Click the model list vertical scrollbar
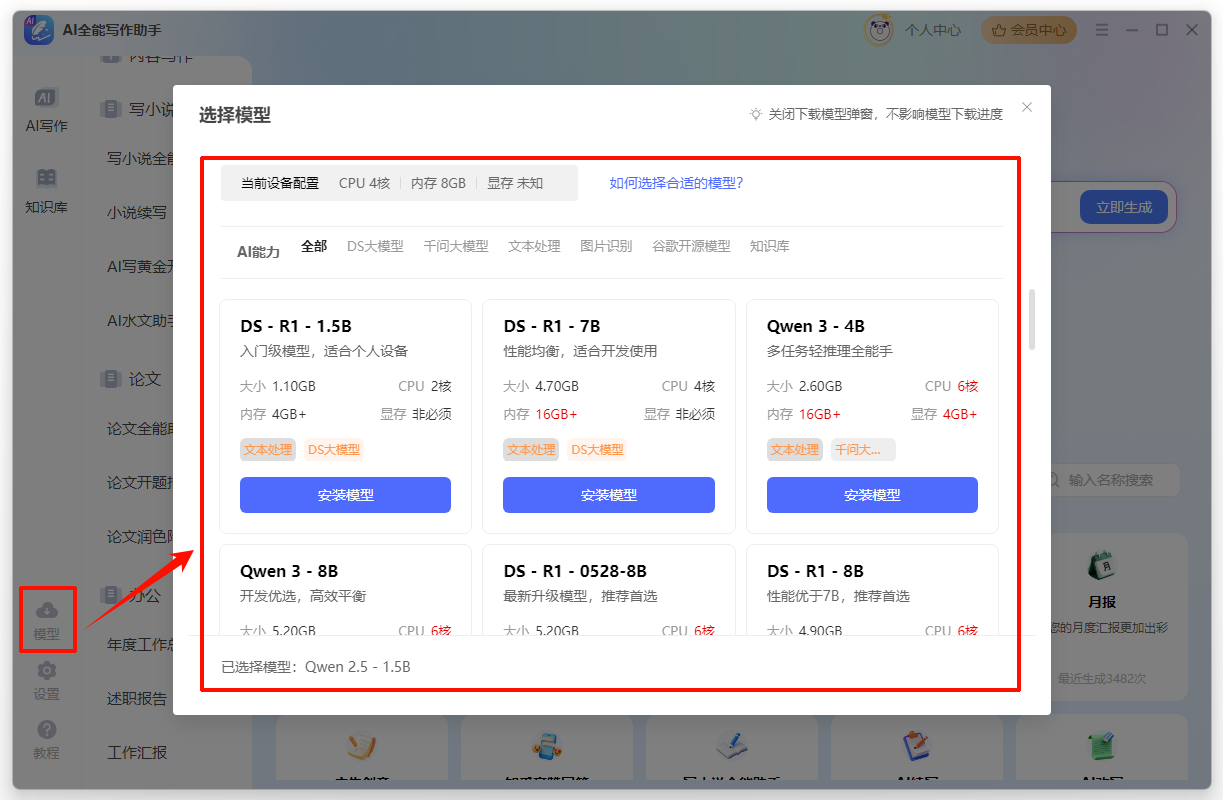The image size is (1223, 800). click(1032, 320)
